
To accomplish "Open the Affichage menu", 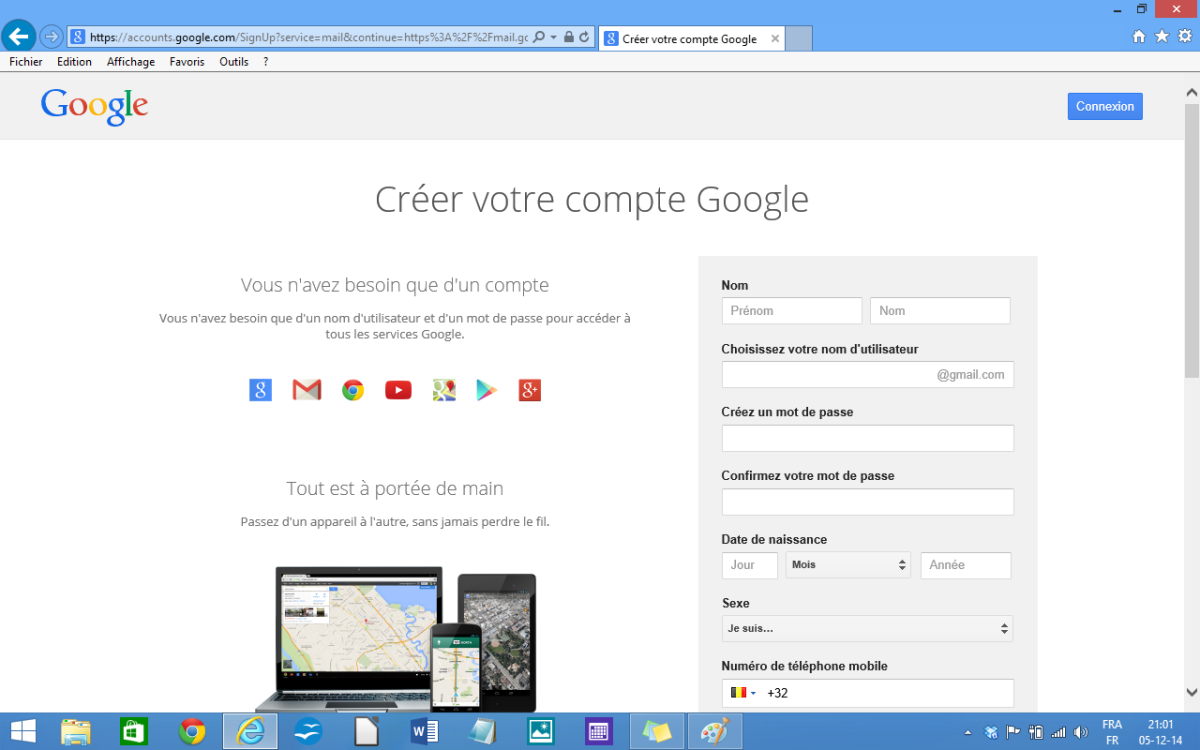I will (x=131, y=62).
